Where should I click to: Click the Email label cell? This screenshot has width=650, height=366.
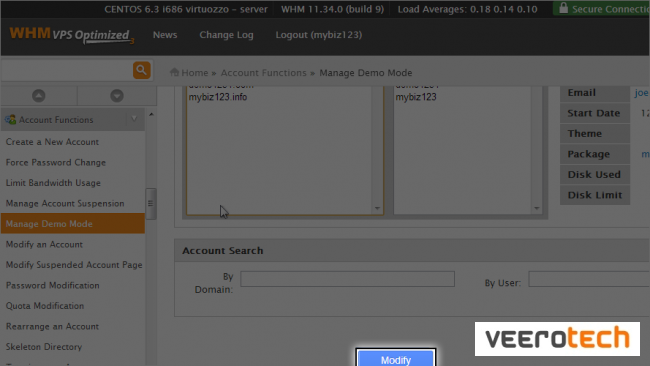pyautogui.click(x=595, y=93)
